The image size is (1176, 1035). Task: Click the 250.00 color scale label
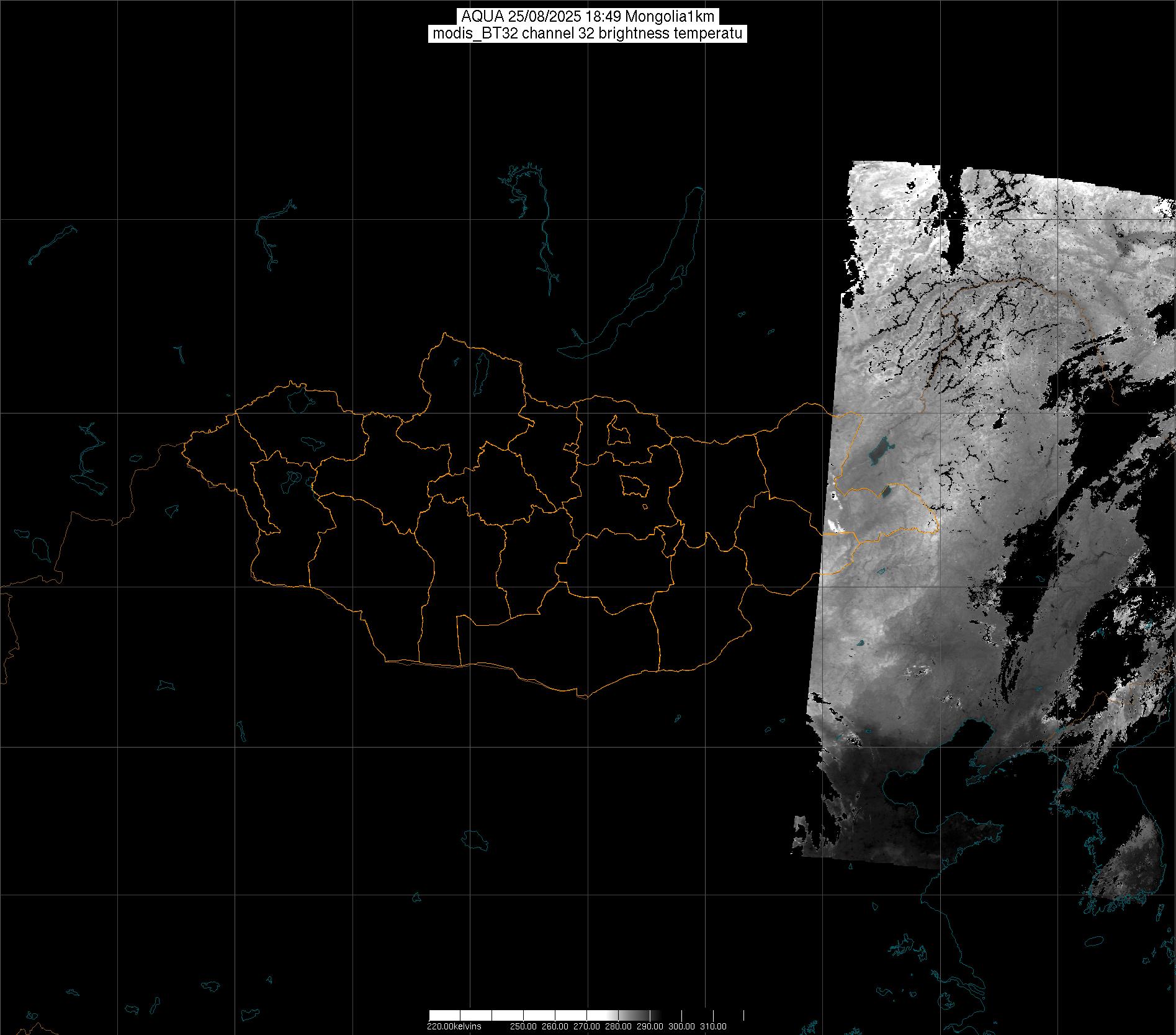click(523, 1026)
